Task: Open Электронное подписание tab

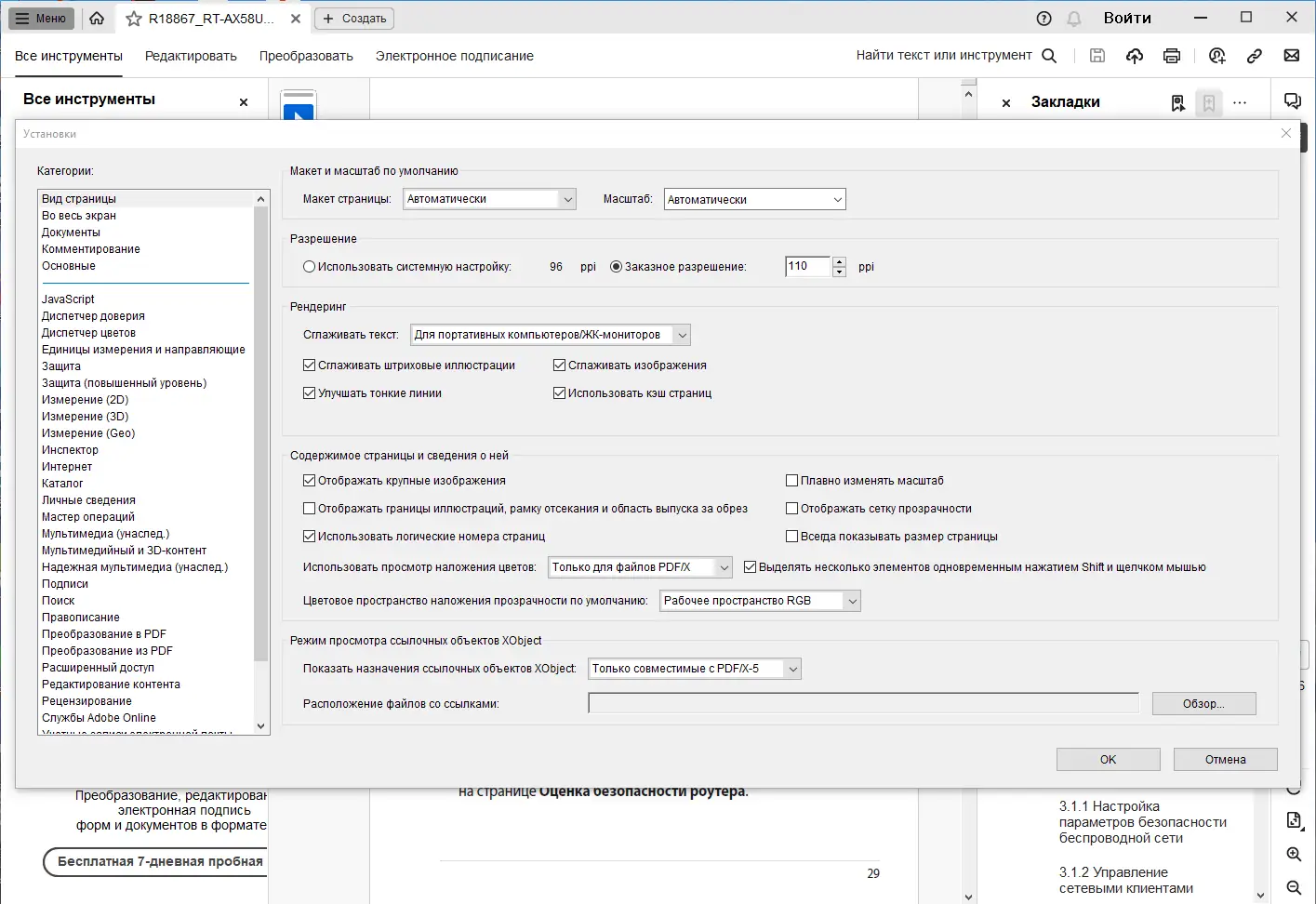Action: [x=454, y=56]
